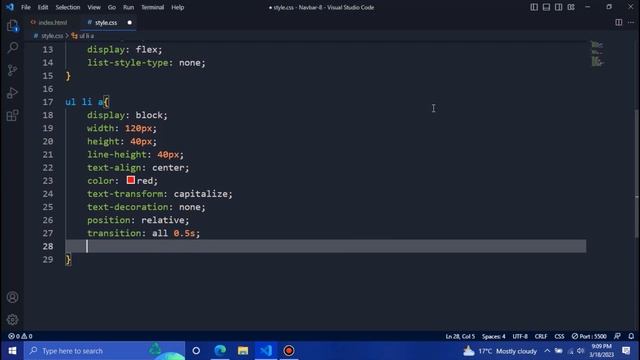Screen dimensions: 640x360
Task: Toggle secondary side bar layout icon
Action: pyautogui.click(x=558, y=7)
